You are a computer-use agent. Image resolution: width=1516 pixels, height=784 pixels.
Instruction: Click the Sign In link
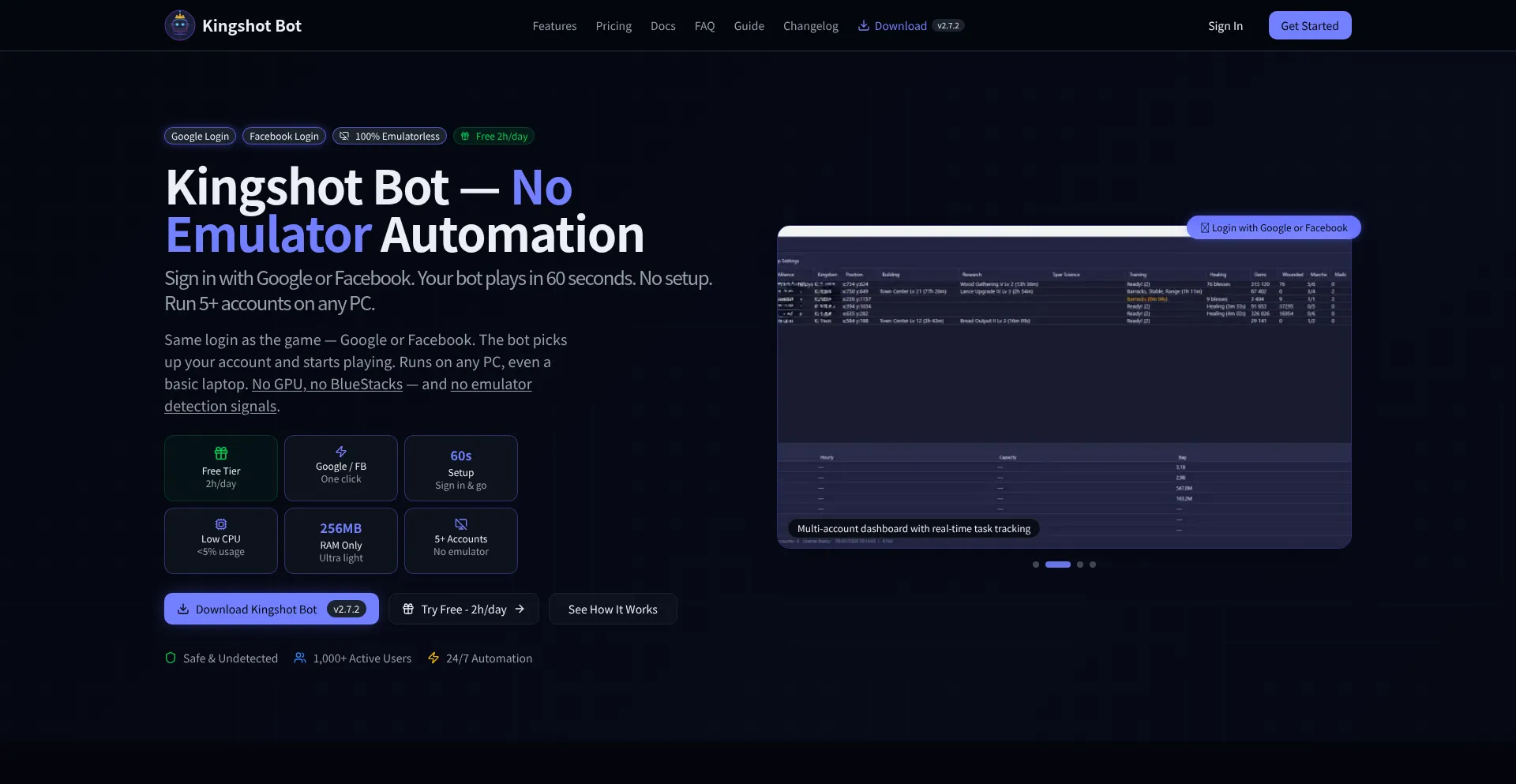click(1225, 26)
